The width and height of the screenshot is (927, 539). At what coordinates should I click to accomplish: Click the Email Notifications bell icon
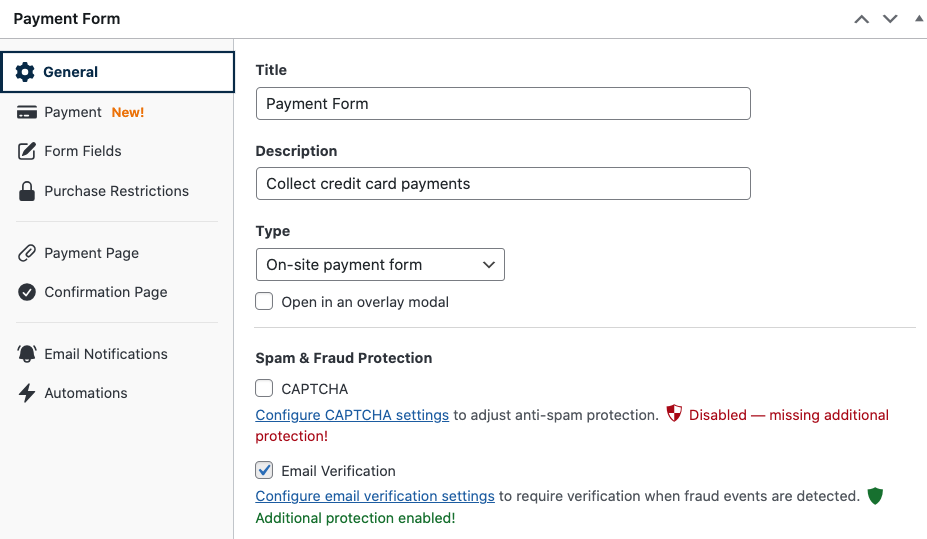coord(27,354)
